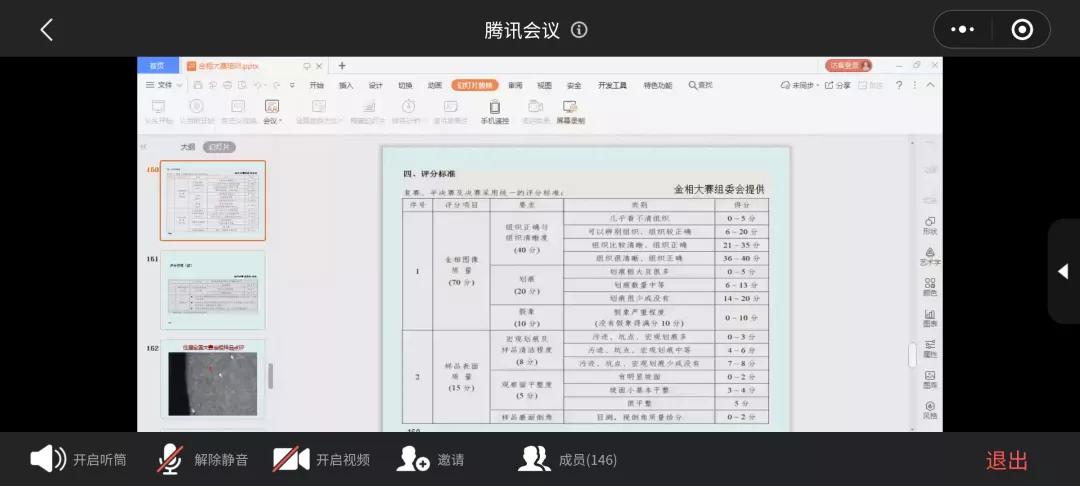Click the 手机遥控 phone remote icon
The image size is (1080, 486).
(x=494, y=111)
